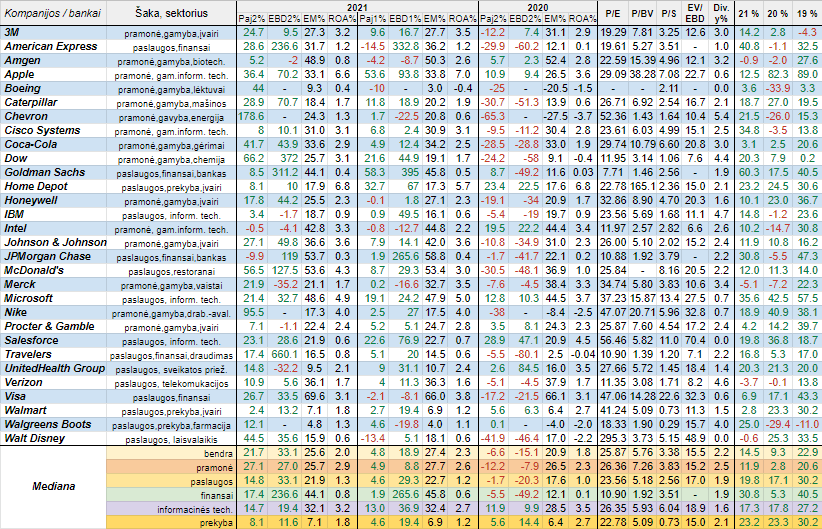Click the 2020 year header
Viewport: 822px width, 529px height.
click(x=538, y=7)
